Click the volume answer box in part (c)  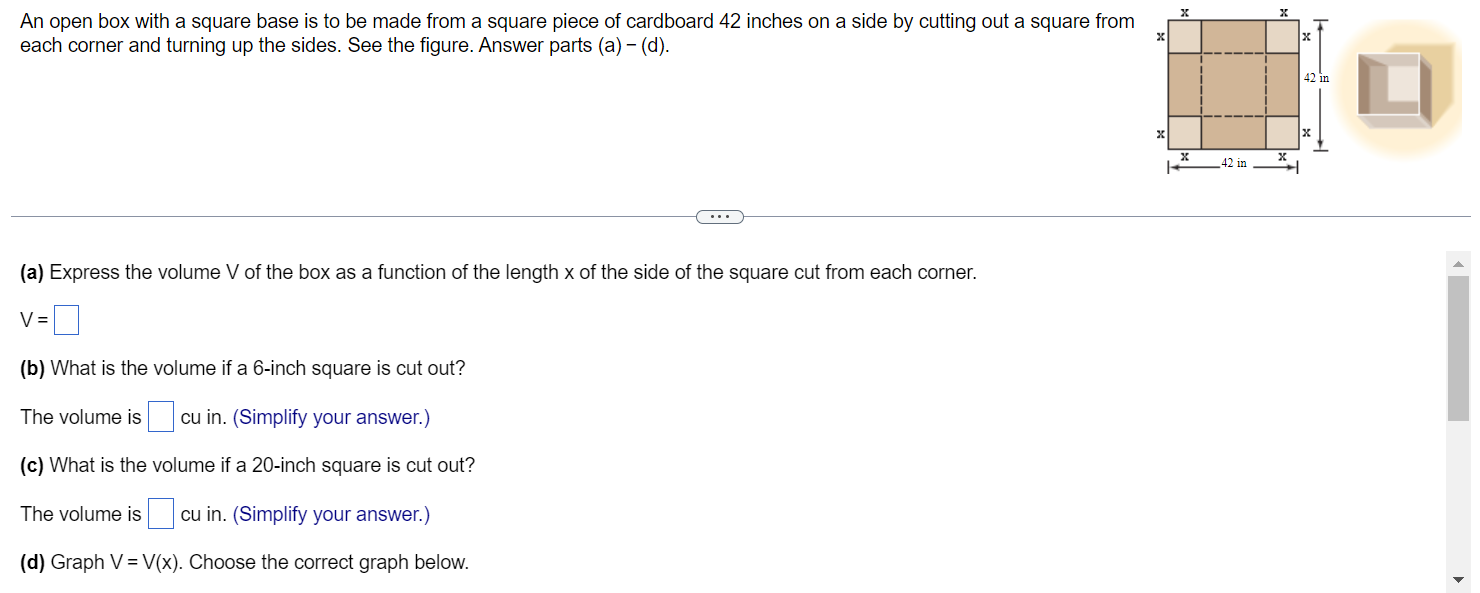[160, 512]
